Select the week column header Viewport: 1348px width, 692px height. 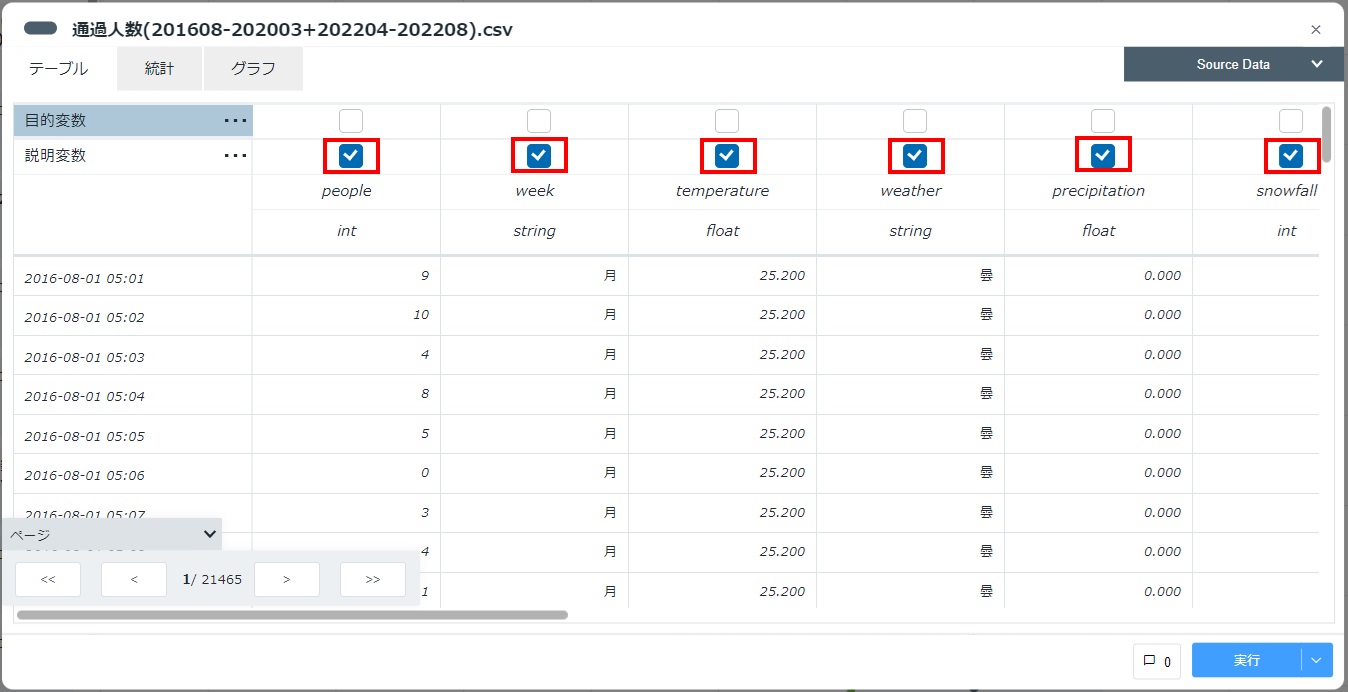(535, 191)
